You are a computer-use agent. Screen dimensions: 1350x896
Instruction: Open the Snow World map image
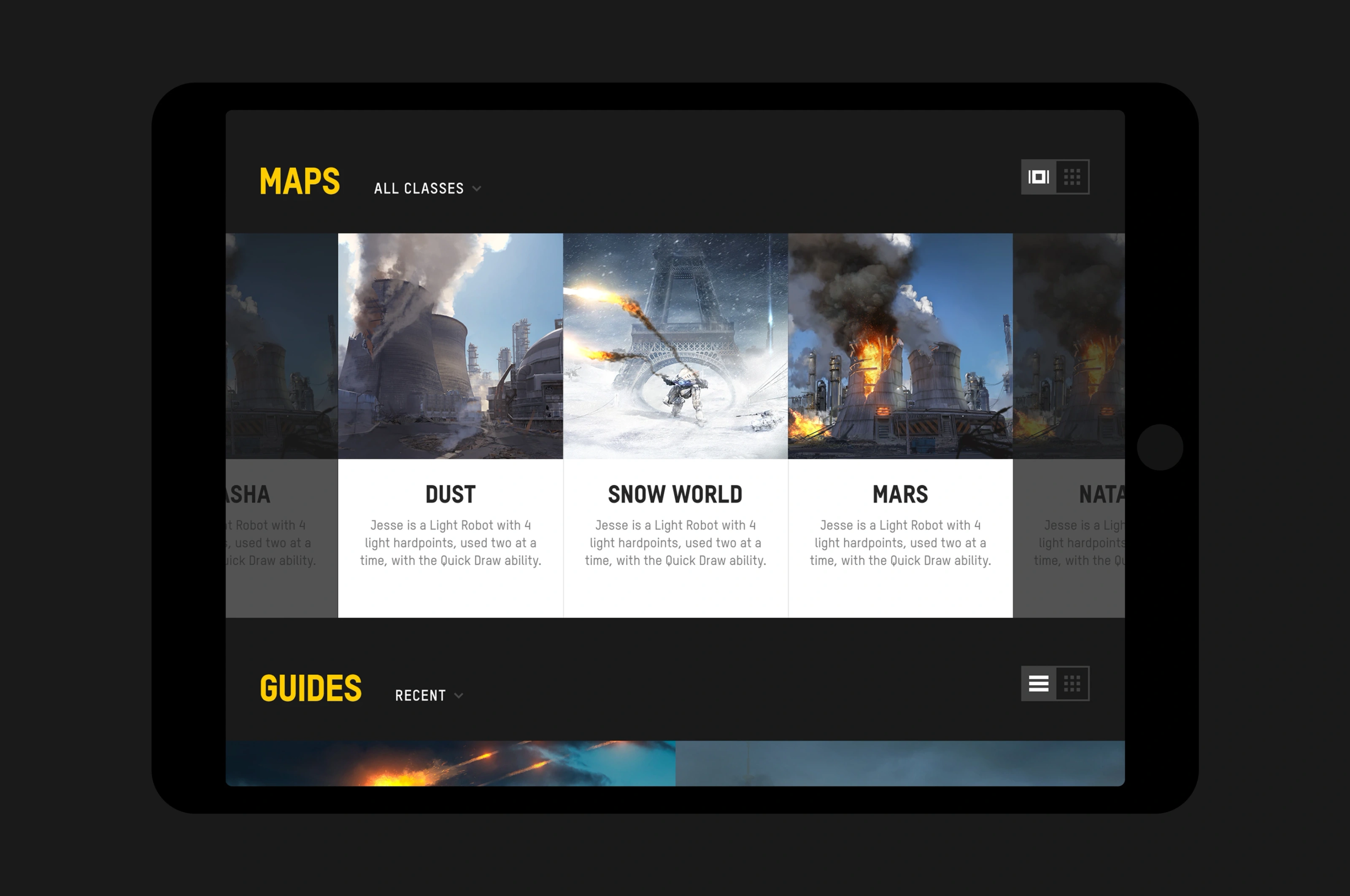click(675, 346)
